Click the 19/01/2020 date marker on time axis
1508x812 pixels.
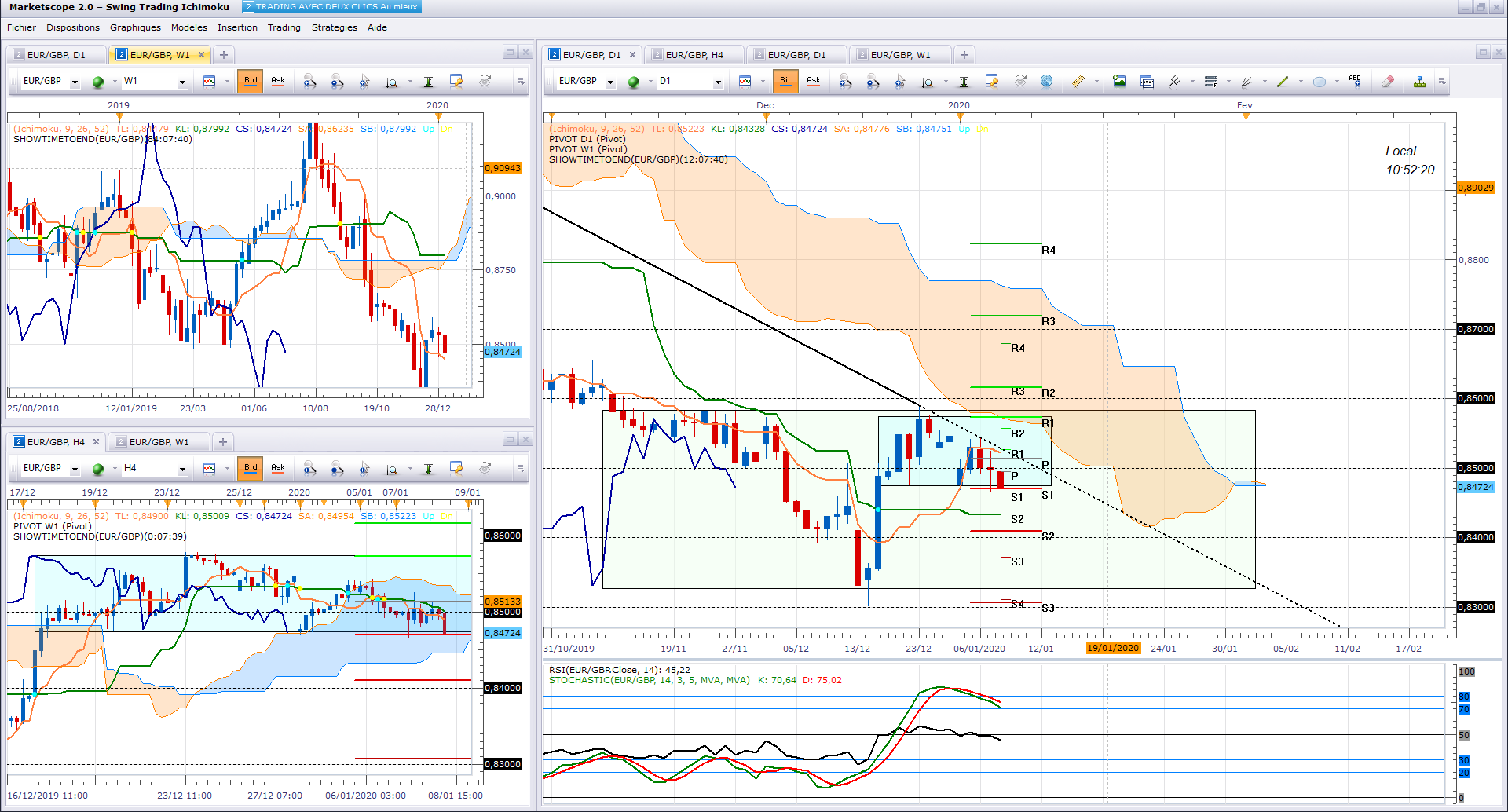(x=1113, y=649)
